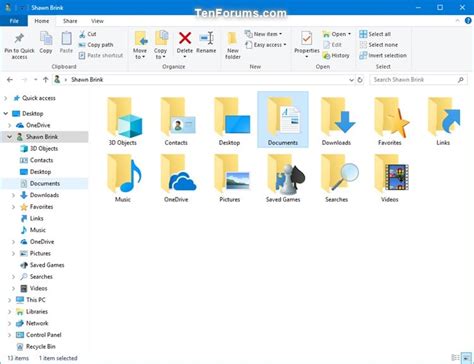Click the red Delete icon
Viewport: 474px width, 364px height.
185,38
